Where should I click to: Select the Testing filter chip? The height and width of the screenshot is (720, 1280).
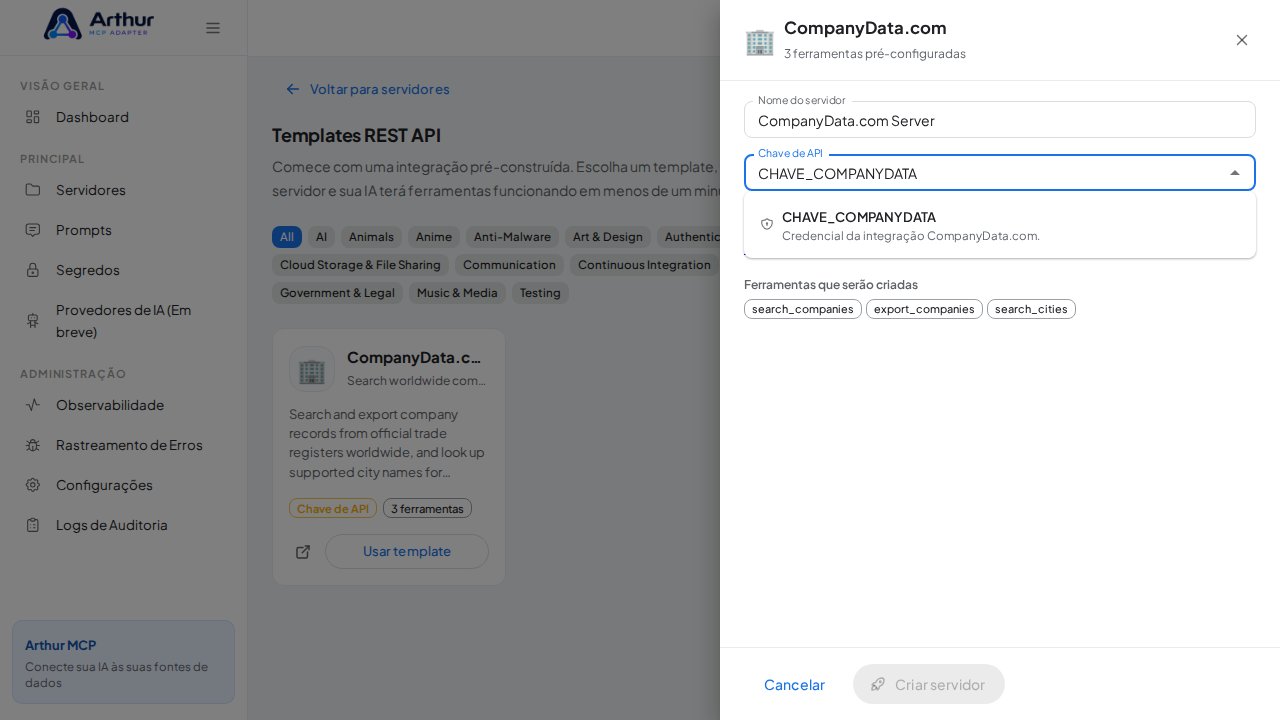tap(540, 293)
